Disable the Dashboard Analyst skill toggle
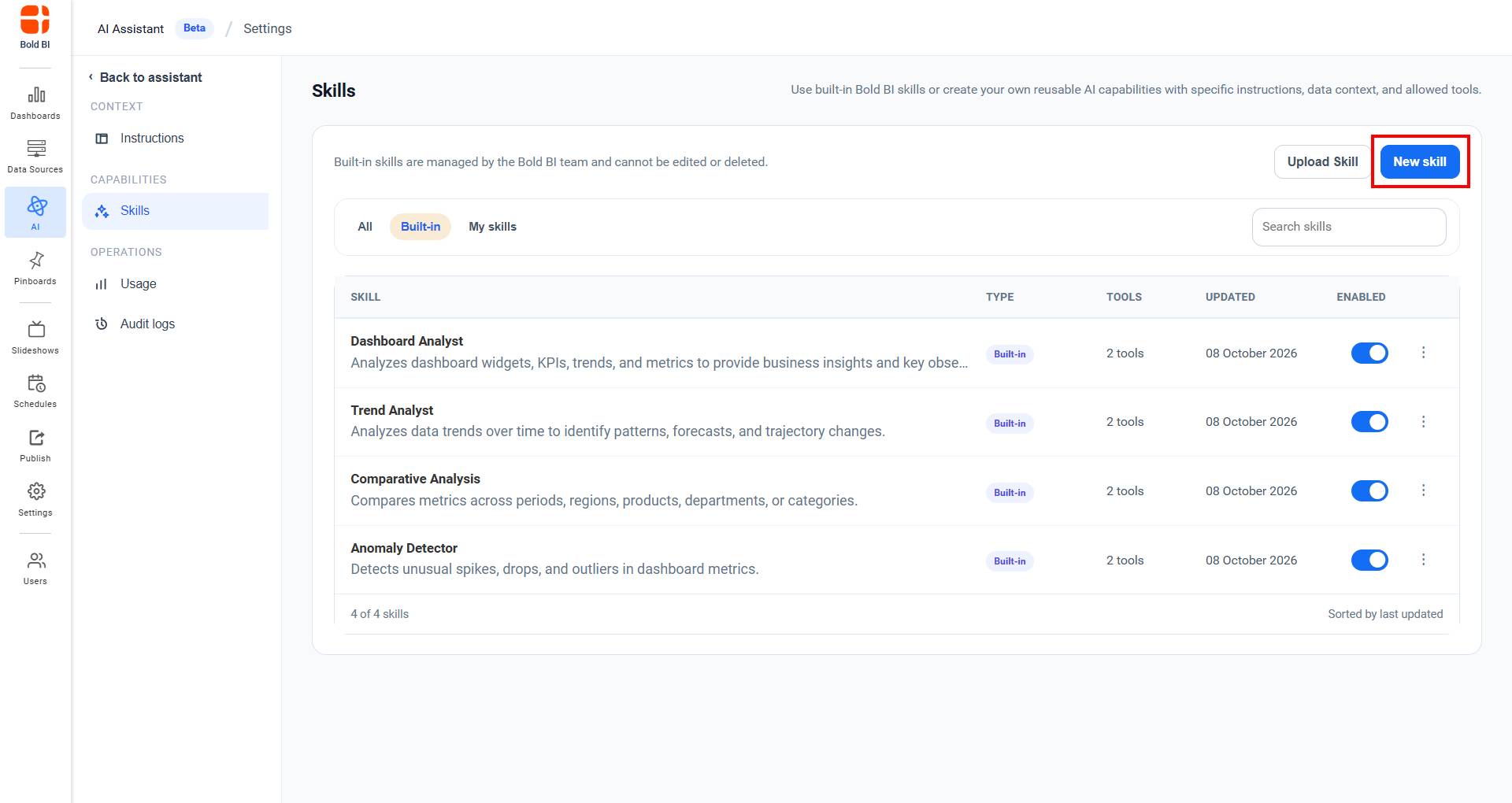 point(1369,353)
